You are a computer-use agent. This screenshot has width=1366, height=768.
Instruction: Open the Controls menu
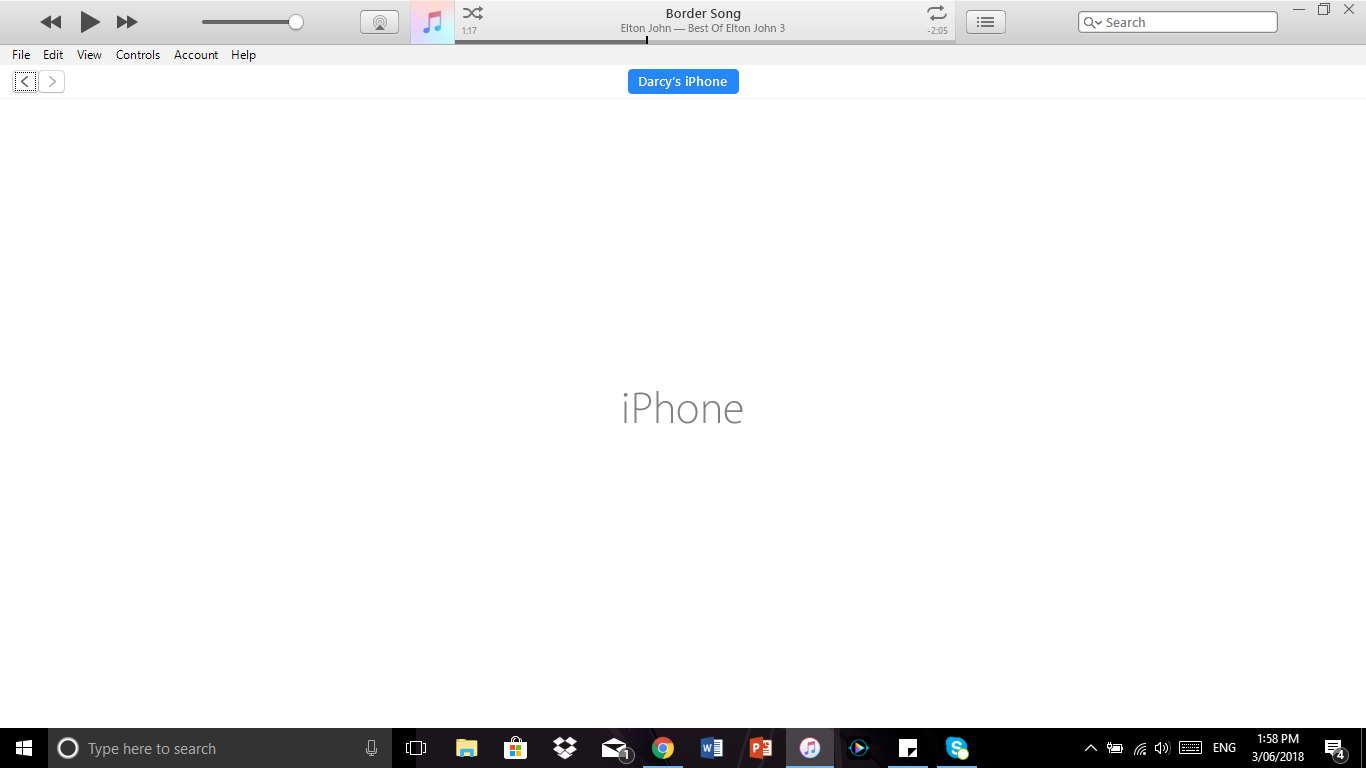pos(138,55)
